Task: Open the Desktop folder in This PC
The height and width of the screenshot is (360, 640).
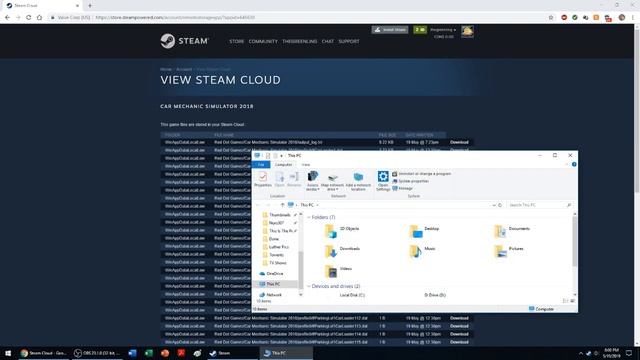Action: tap(424, 231)
